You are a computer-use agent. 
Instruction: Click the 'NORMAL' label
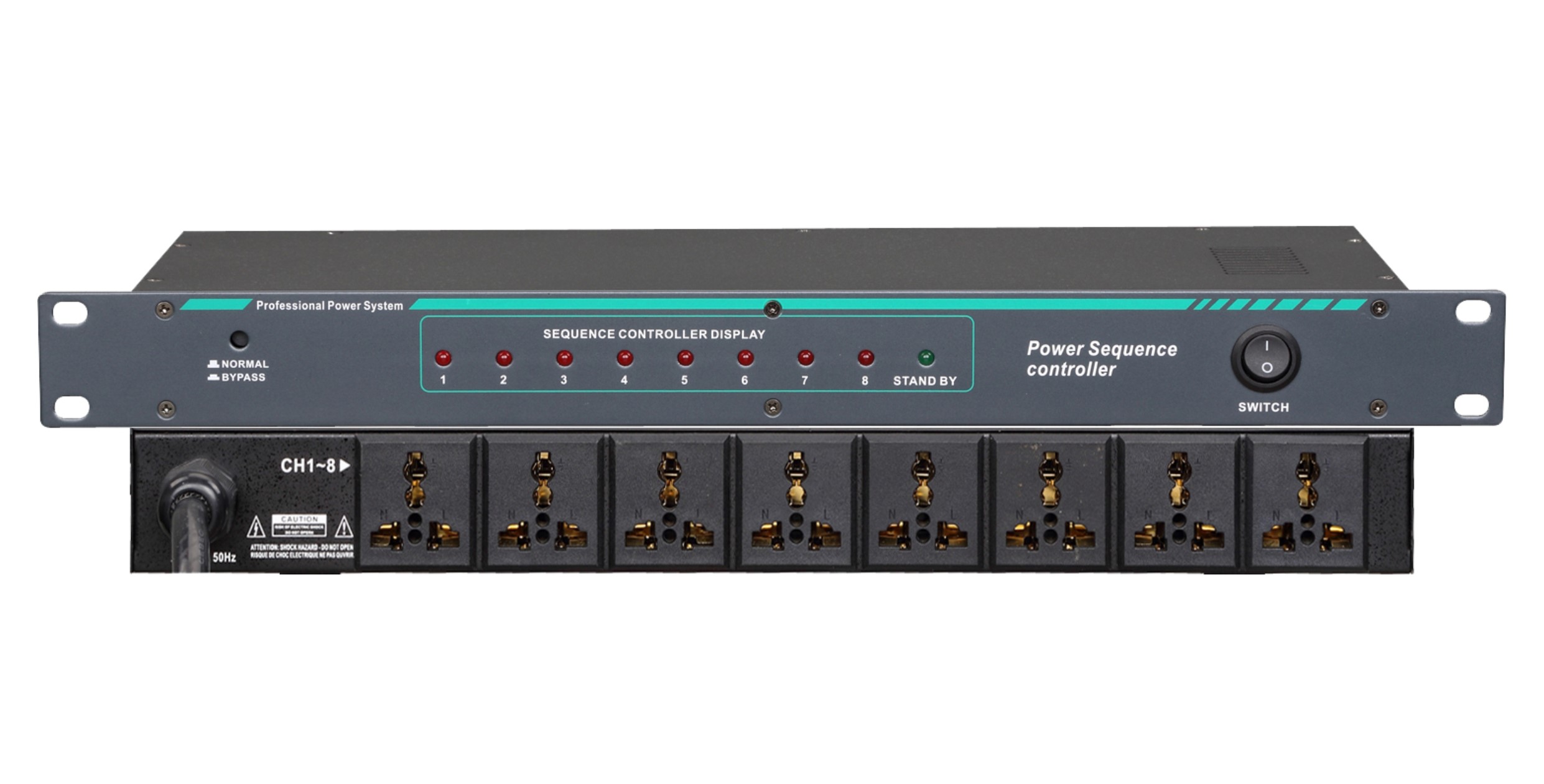click(245, 364)
